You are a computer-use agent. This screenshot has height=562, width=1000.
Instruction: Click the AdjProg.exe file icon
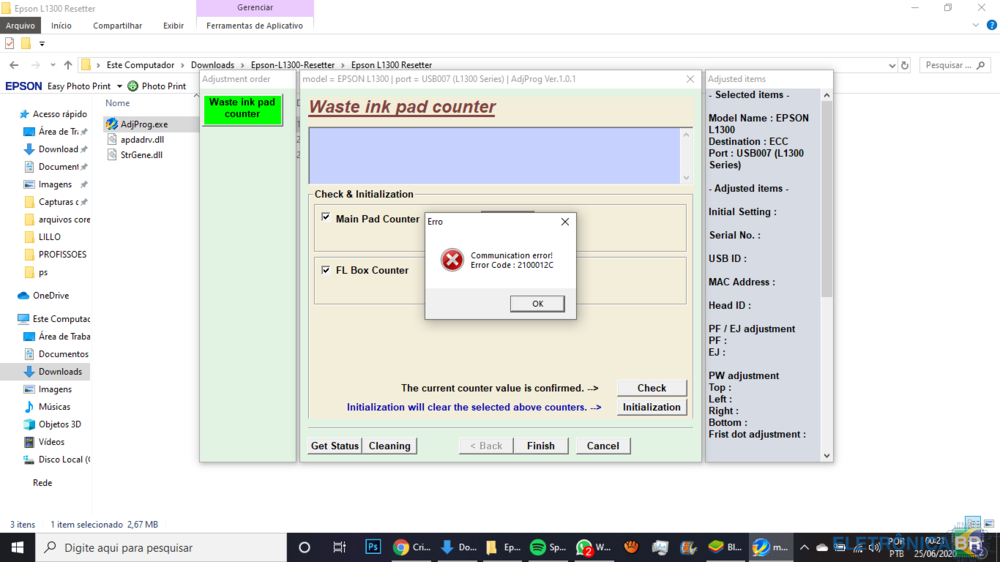click(x=112, y=124)
